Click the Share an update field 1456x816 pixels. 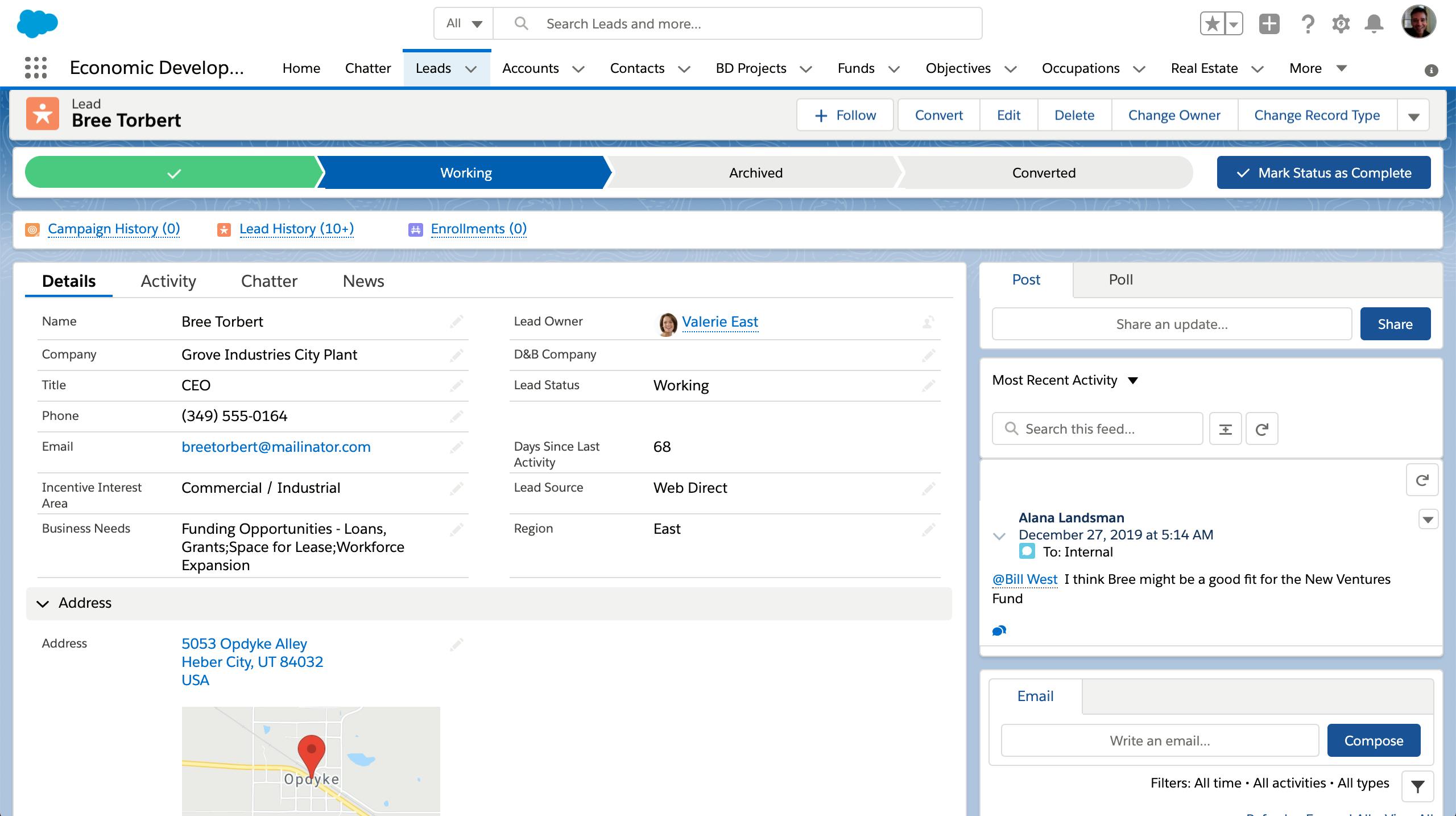pyautogui.click(x=1172, y=324)
